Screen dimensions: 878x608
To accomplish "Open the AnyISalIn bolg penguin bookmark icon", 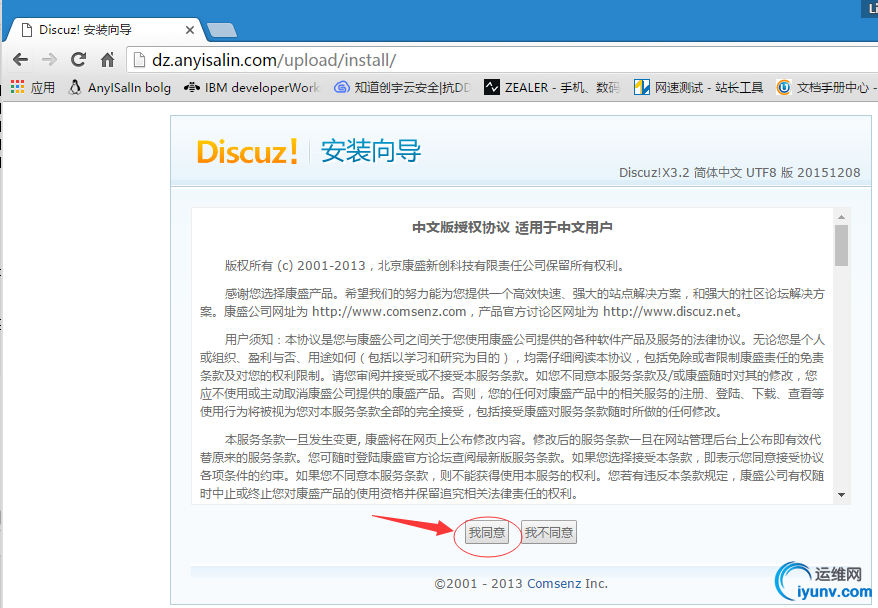I will pos(74,87).
